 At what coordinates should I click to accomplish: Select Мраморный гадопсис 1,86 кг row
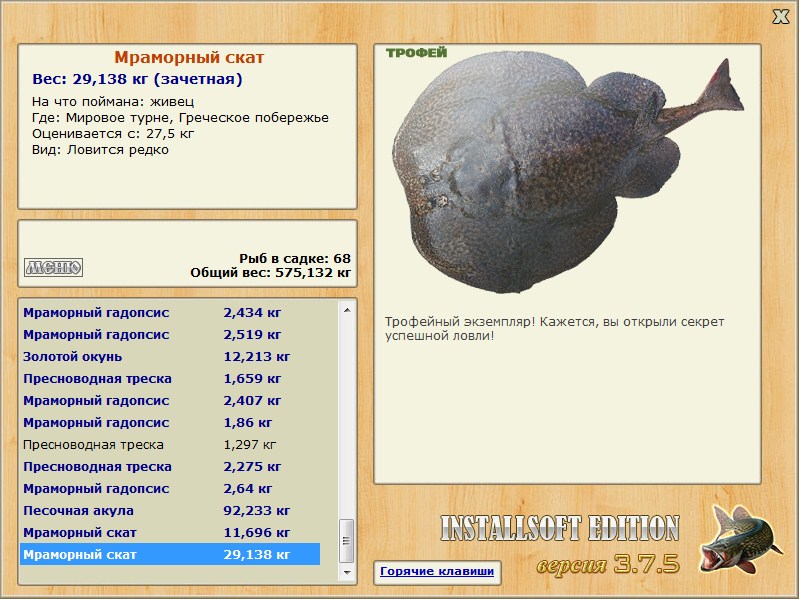(x=170, y=422)
